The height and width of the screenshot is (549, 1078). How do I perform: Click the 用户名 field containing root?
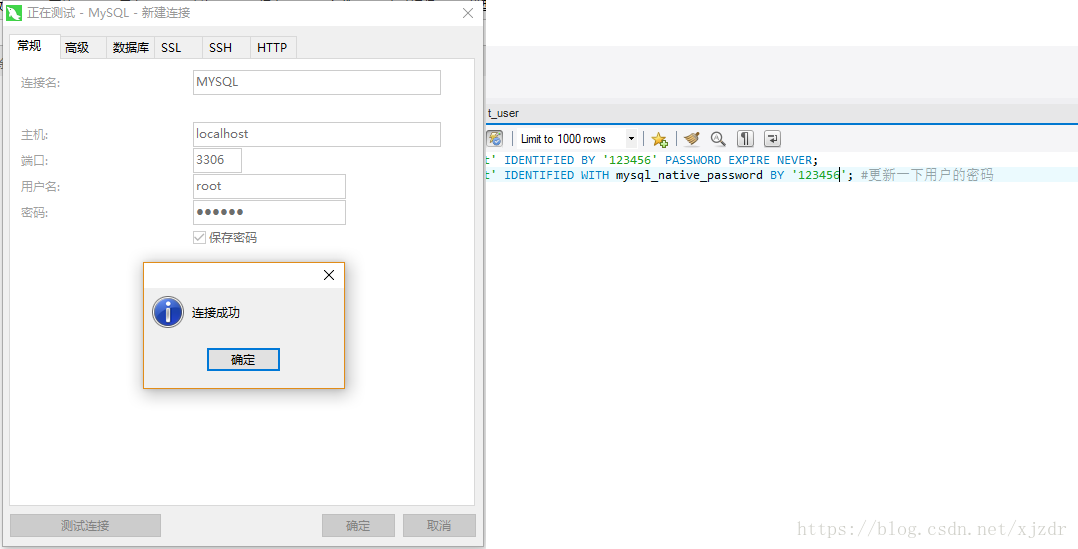click(270, 186)
